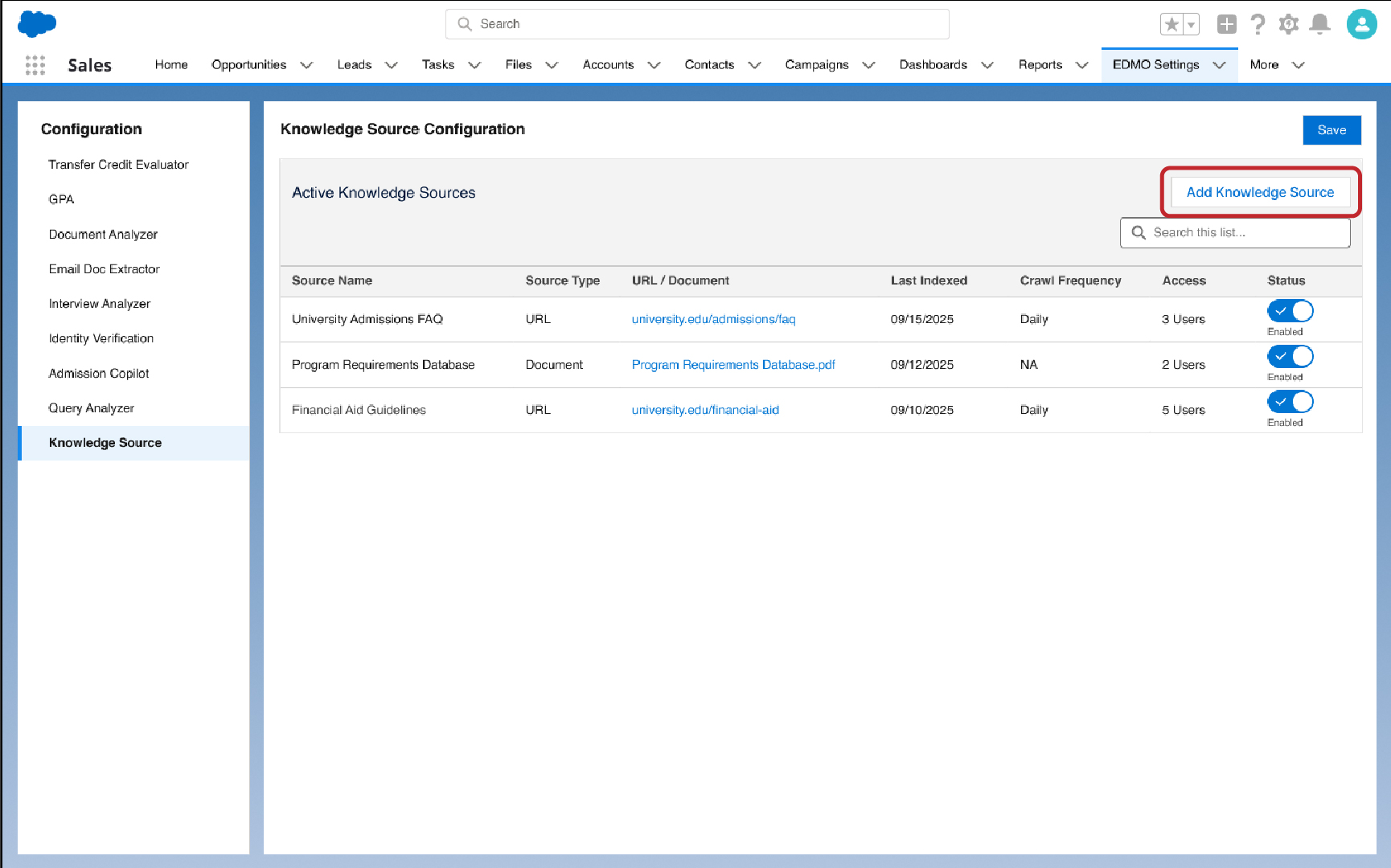Expand the Reports tab chevron
1391x868 pixels.
click(1082, 65)
